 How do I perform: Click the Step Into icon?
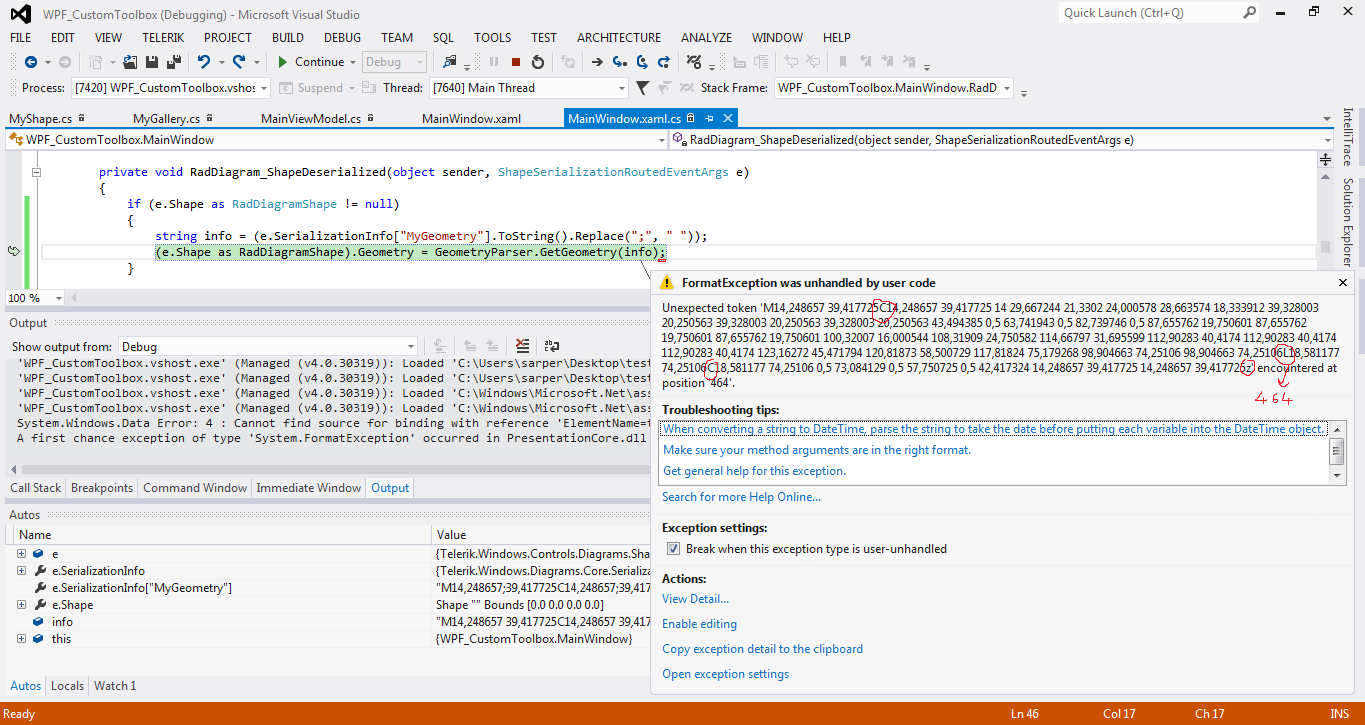click(620, 62)
